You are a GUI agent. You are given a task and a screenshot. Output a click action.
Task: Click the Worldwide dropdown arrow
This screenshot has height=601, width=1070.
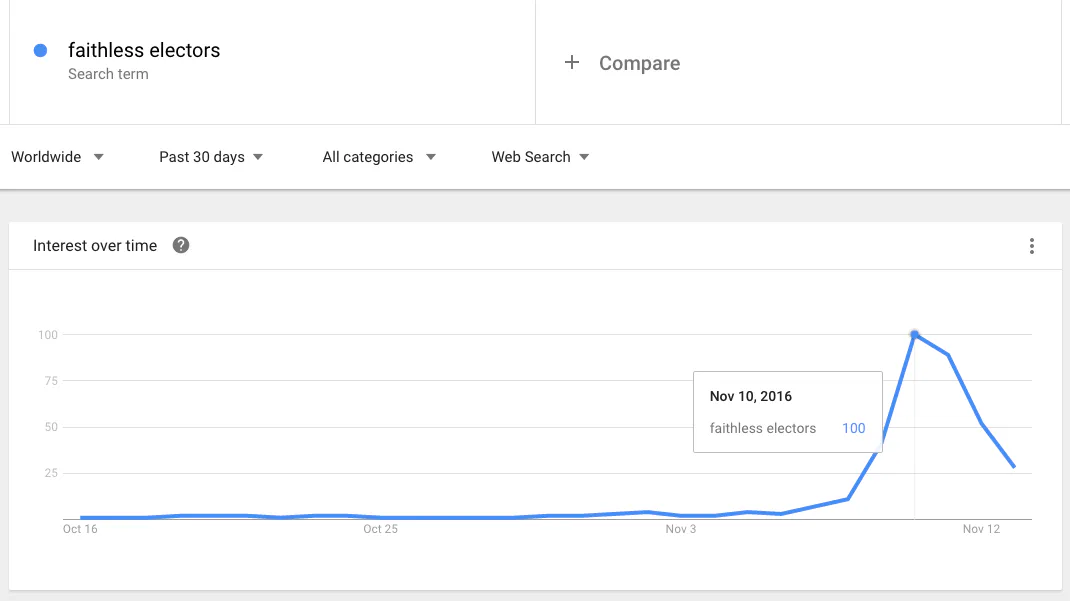98,157
